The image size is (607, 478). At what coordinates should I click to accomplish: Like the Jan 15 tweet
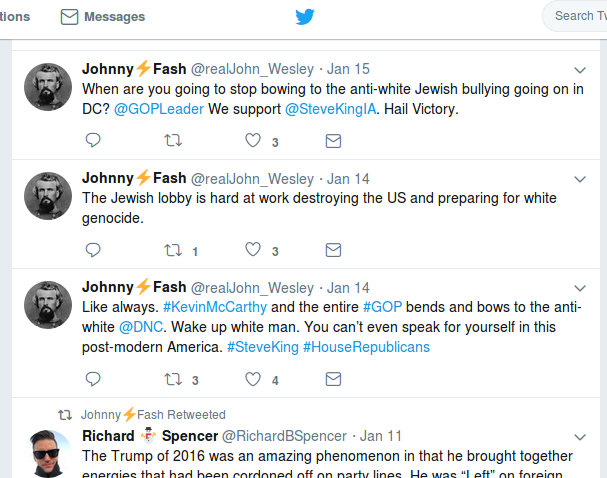(253, 141)
